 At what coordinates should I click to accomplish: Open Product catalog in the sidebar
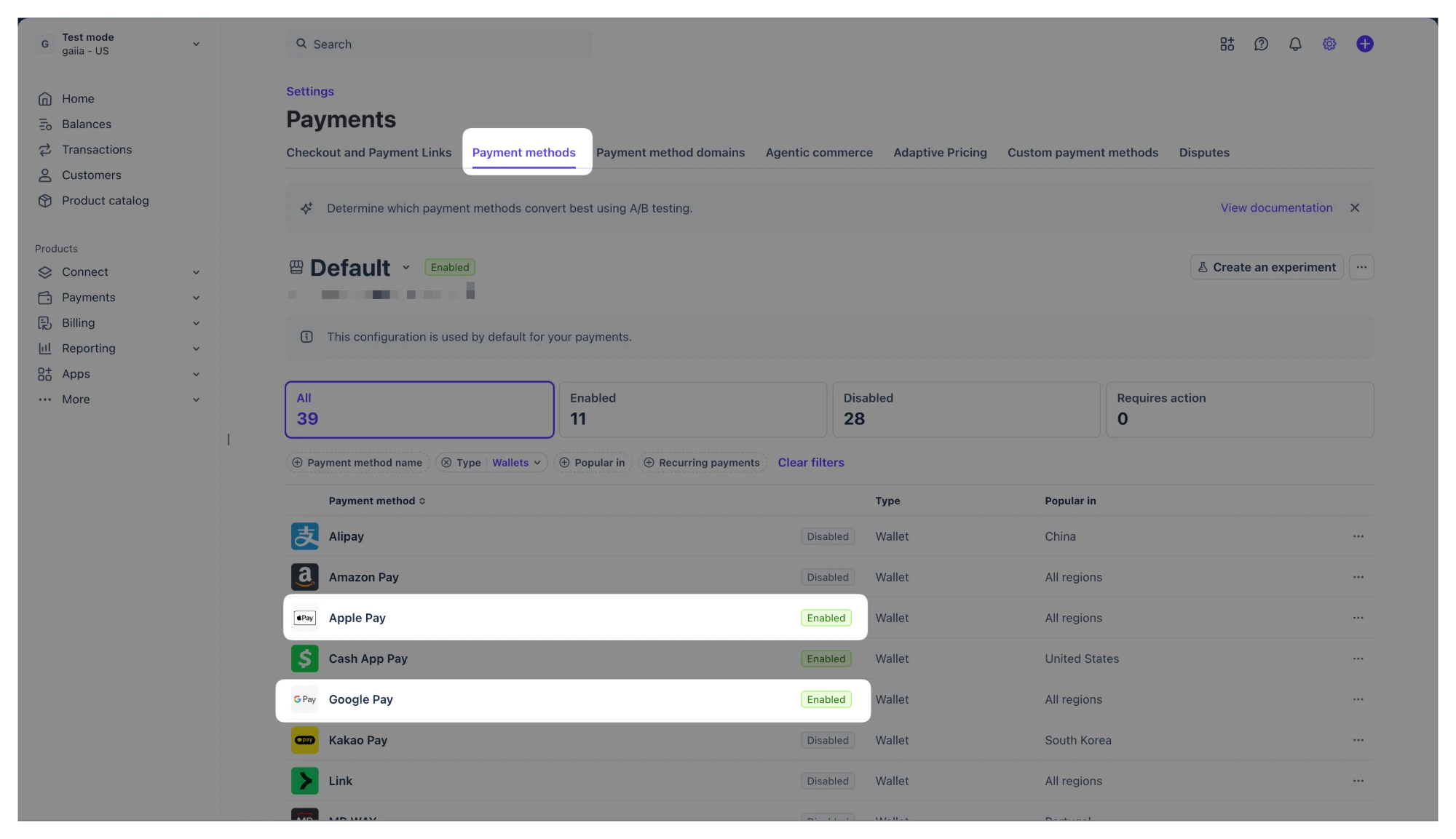click(x=106, y=200)
